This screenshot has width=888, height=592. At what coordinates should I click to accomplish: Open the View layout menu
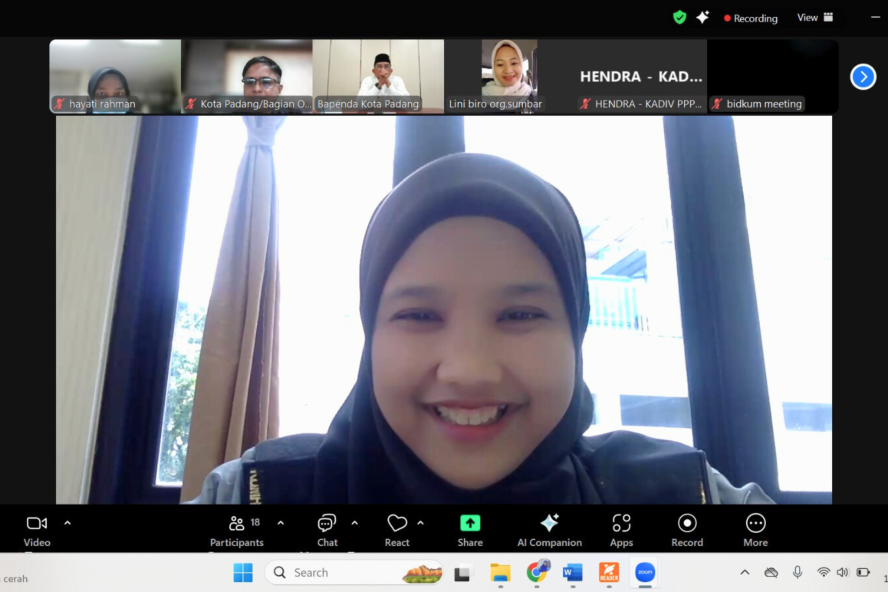(815, 17)
